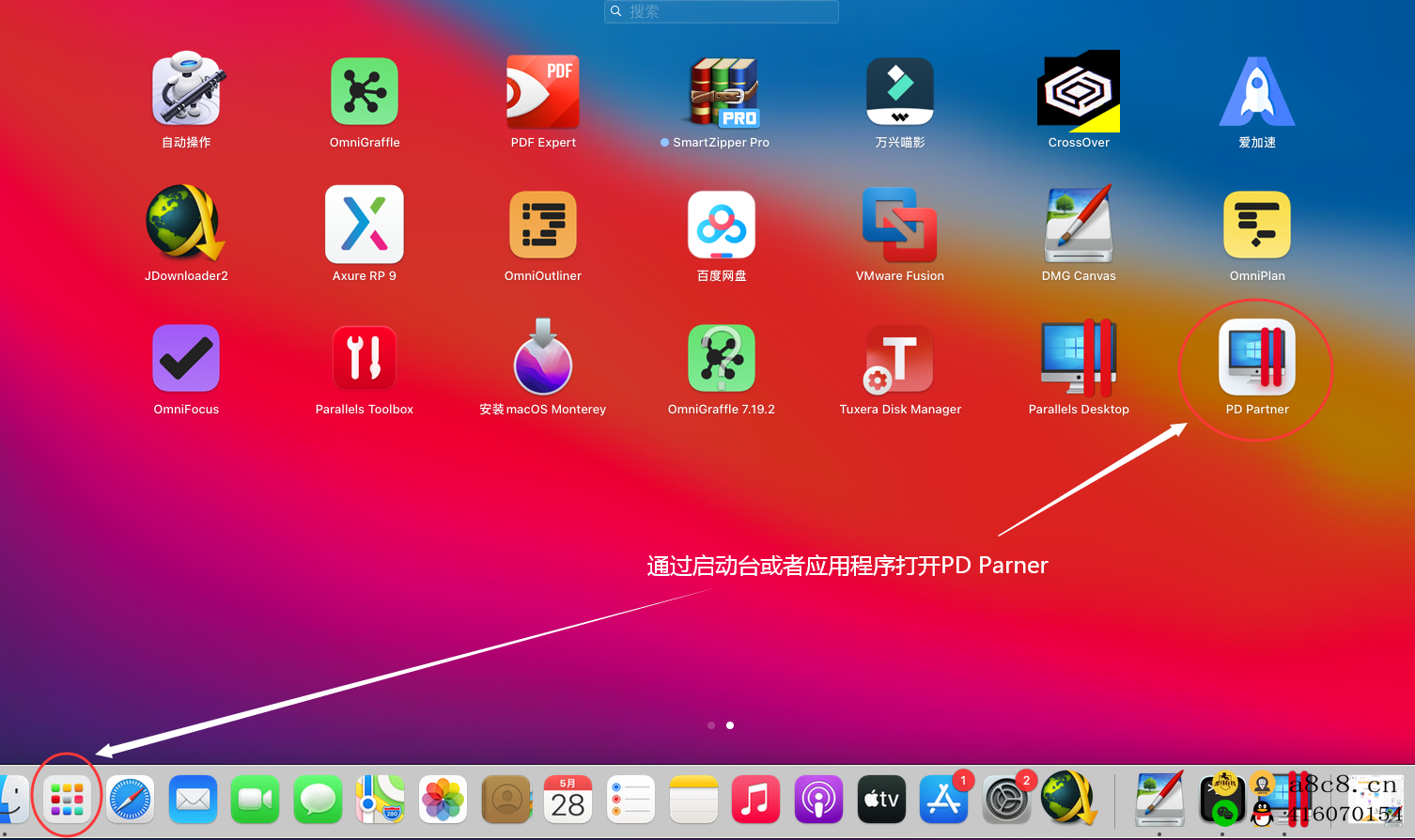Screen dimensions: 1415x840
Task: Open Mail from the Dock
Action: (x=193, y=800)
